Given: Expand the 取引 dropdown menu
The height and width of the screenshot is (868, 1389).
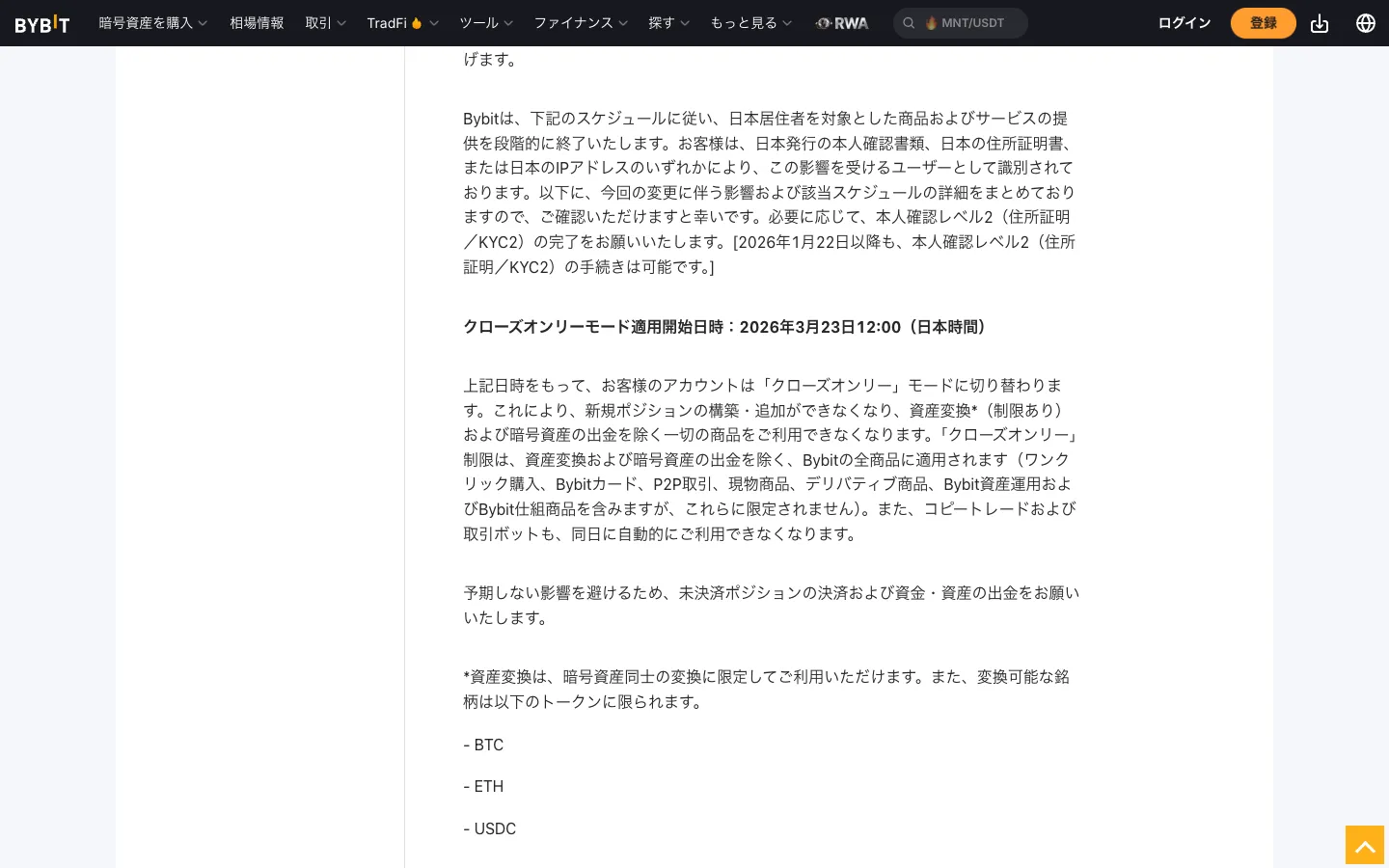Looking at the screenshot, I should click(326, 23).
